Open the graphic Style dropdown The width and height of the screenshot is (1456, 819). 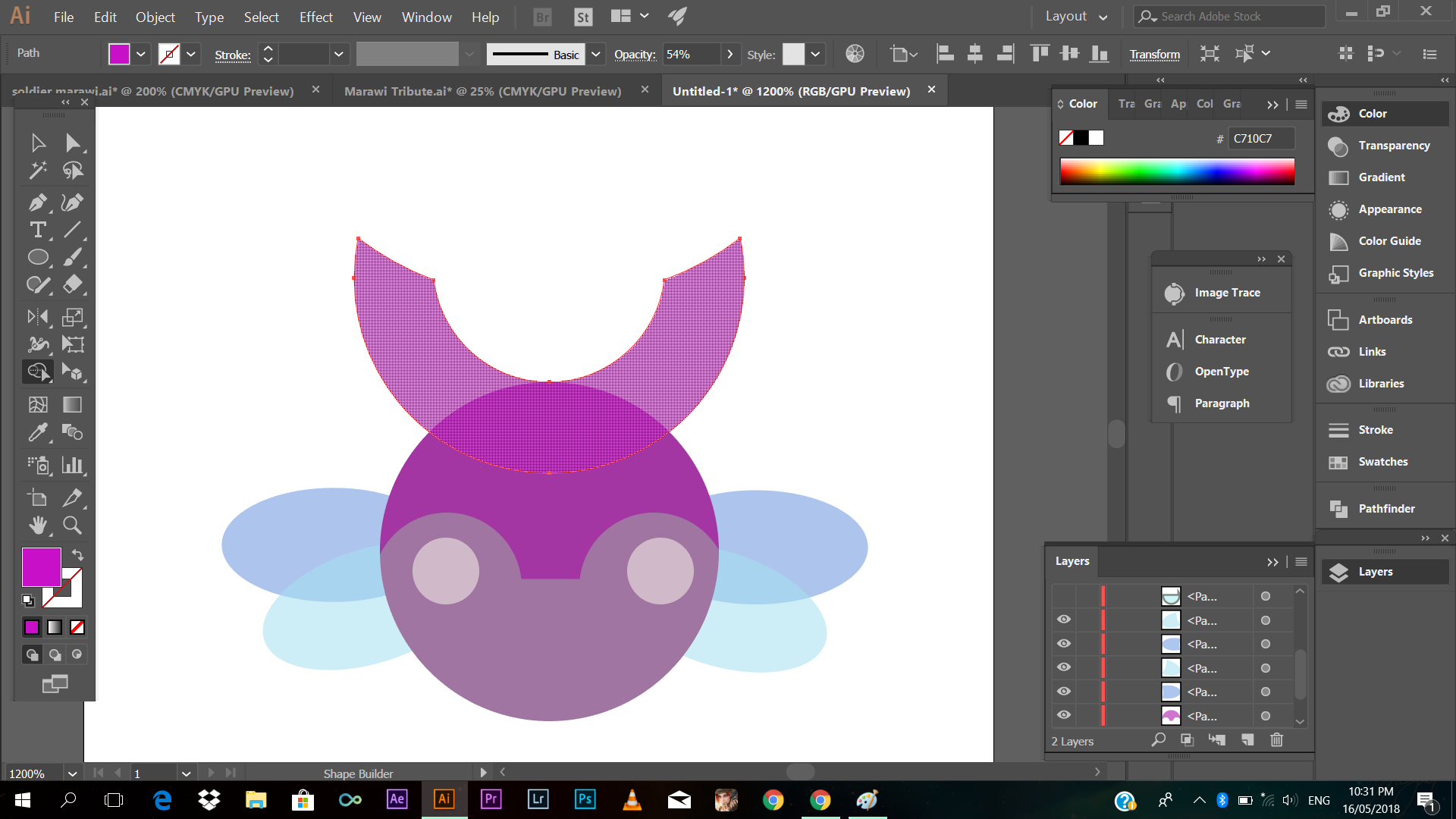click(x=815, y=55)
